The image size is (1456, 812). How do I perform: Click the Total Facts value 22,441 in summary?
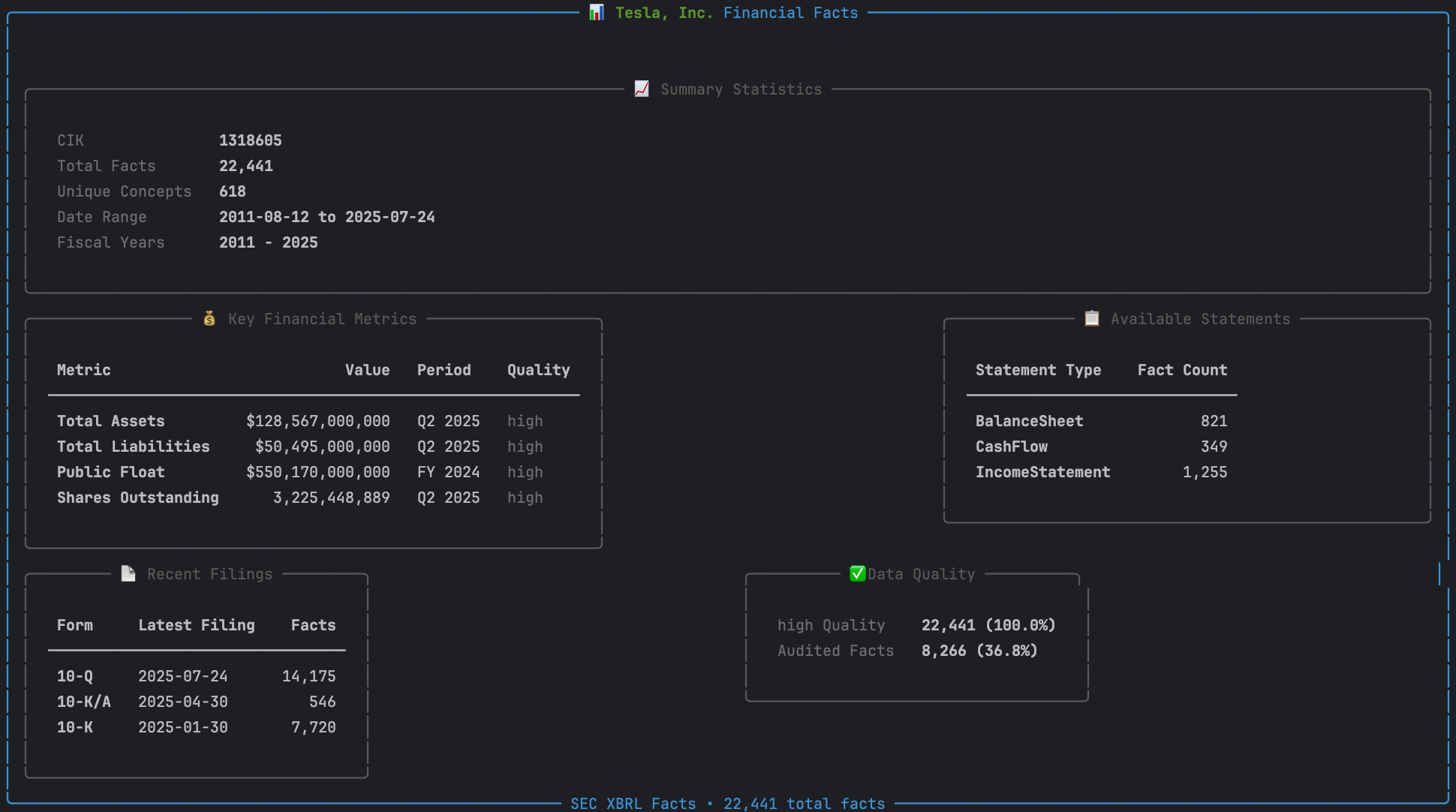246,166
